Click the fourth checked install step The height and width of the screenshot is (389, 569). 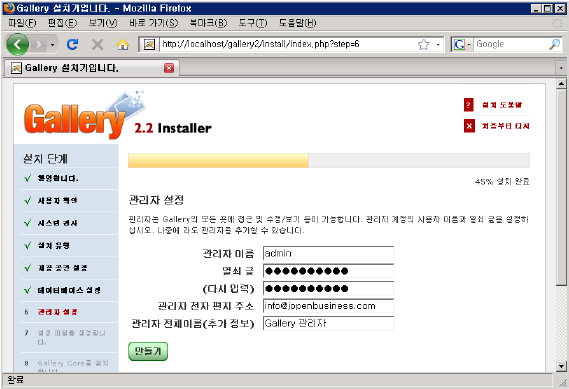54,245
